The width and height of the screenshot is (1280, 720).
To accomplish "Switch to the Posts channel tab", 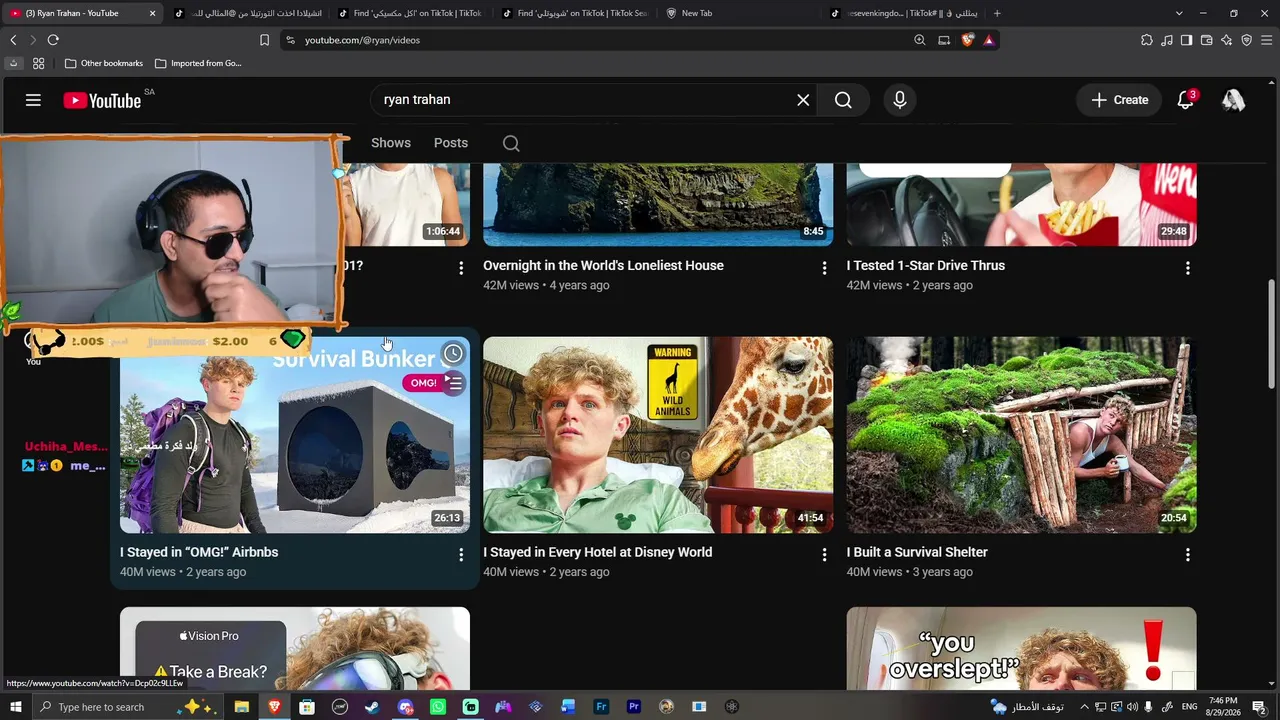I will tap(451, 143).
